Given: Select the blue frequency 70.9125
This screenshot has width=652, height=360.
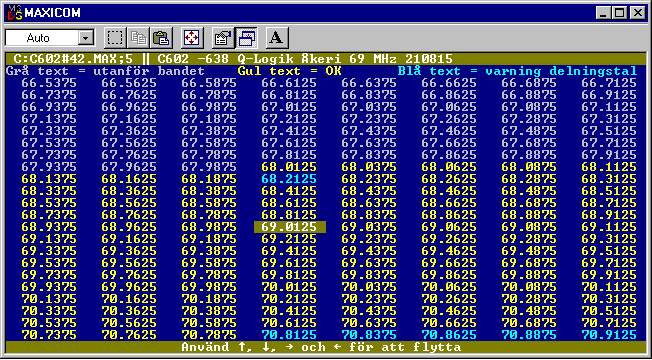Looking at the screenshot, I should coord(609,335).
